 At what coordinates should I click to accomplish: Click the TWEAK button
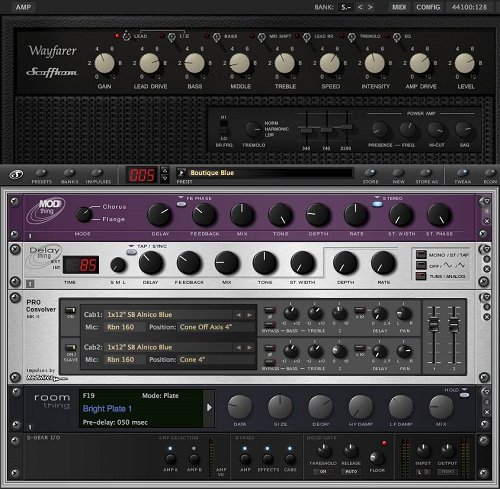462,173
